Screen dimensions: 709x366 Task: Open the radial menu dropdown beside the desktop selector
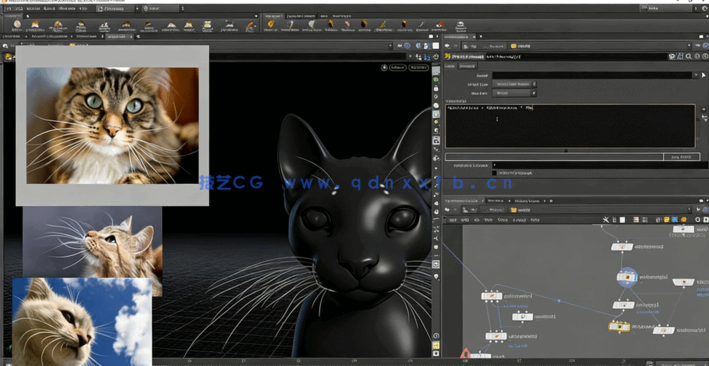[x=160, y=9]
